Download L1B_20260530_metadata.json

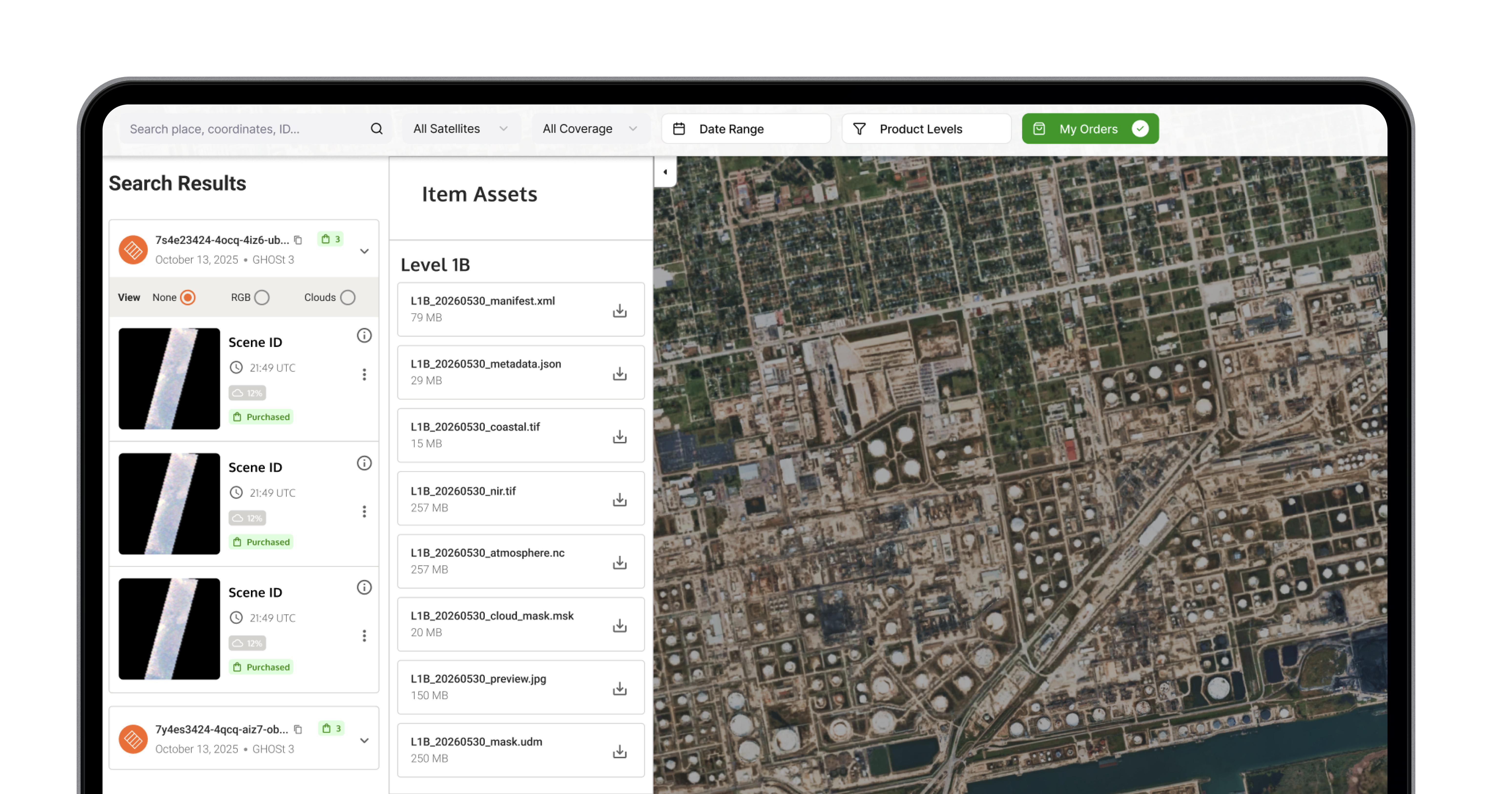[x=620, y=373]
